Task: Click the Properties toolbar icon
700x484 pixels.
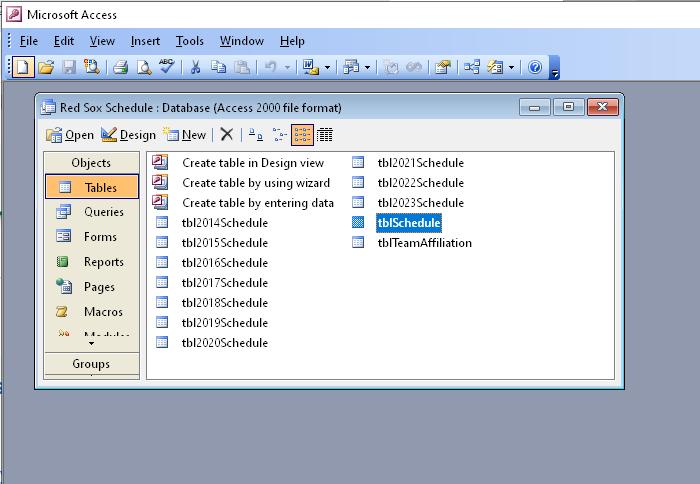Action: [443, 67]
